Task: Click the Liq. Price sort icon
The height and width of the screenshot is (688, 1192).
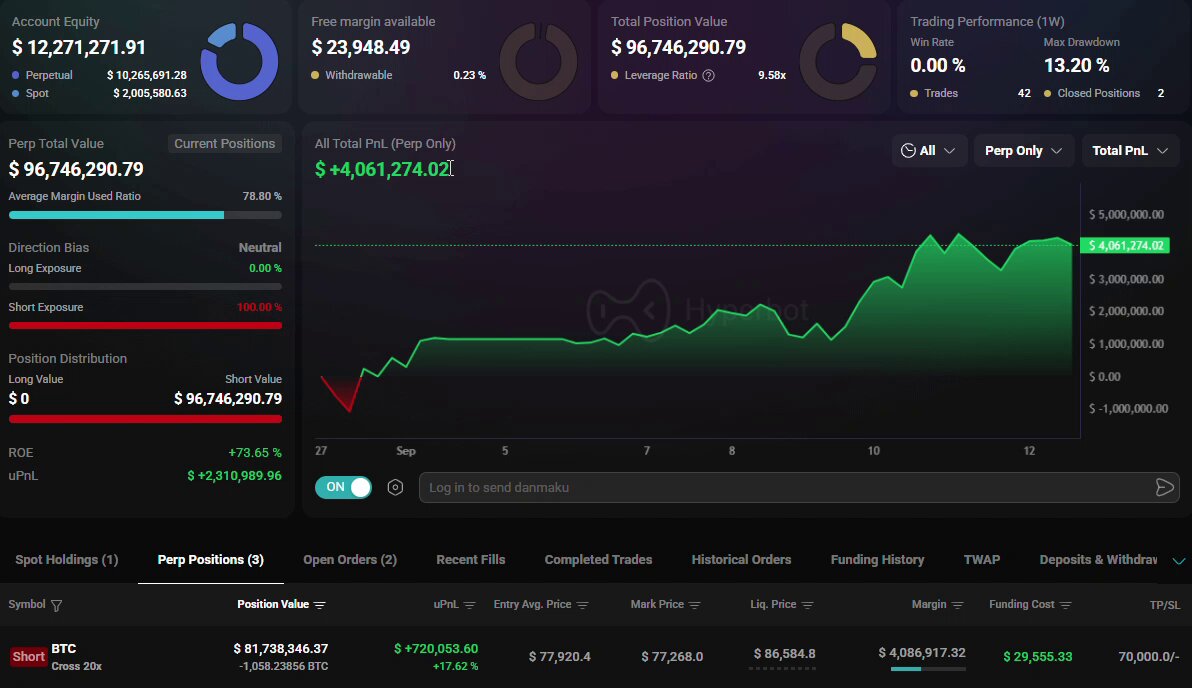Action: pyautogui.click(x=807, y=605)
